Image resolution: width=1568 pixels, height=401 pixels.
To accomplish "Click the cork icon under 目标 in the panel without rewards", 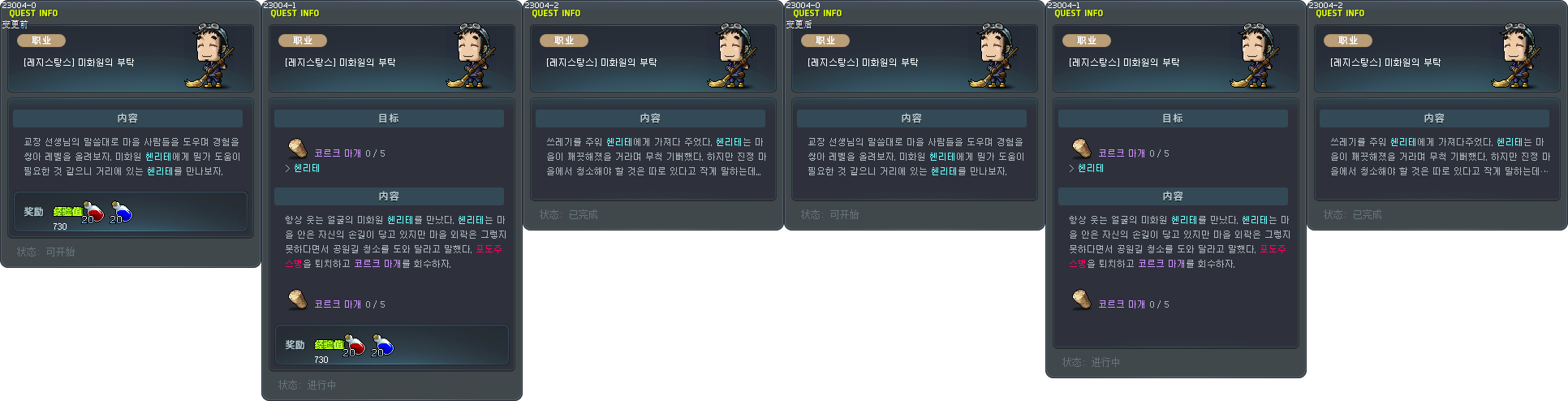I will tap(1081, 148).
